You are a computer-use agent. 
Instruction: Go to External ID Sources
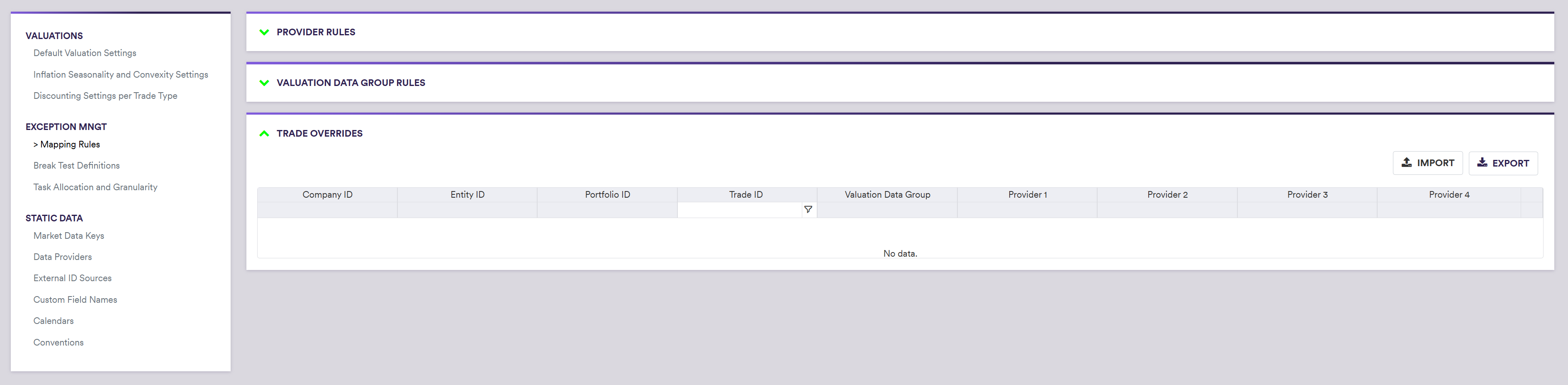[73, 278]
